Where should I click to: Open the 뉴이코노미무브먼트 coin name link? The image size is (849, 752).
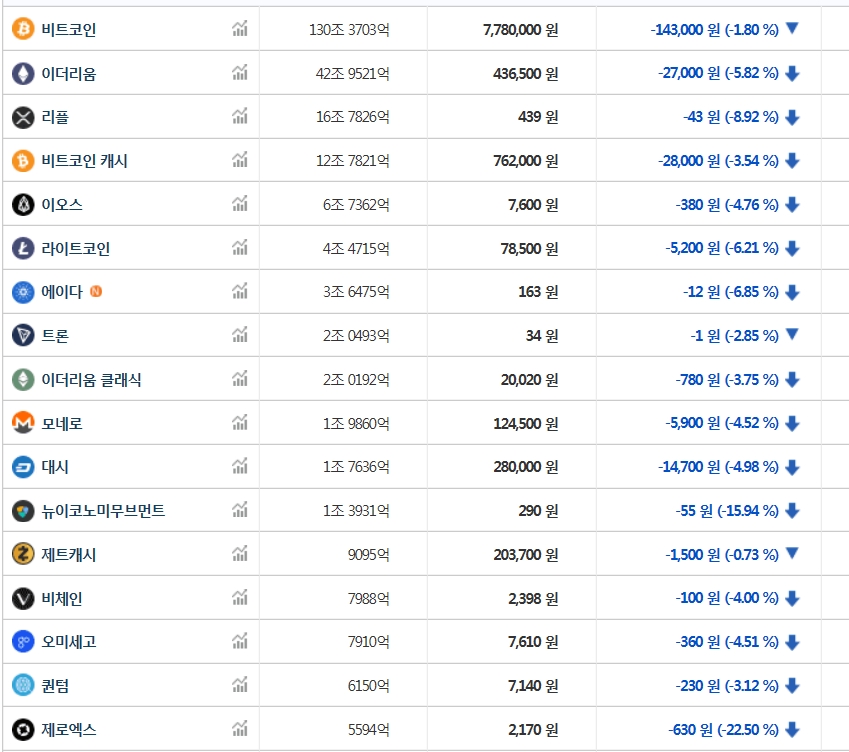coord(103,511)
